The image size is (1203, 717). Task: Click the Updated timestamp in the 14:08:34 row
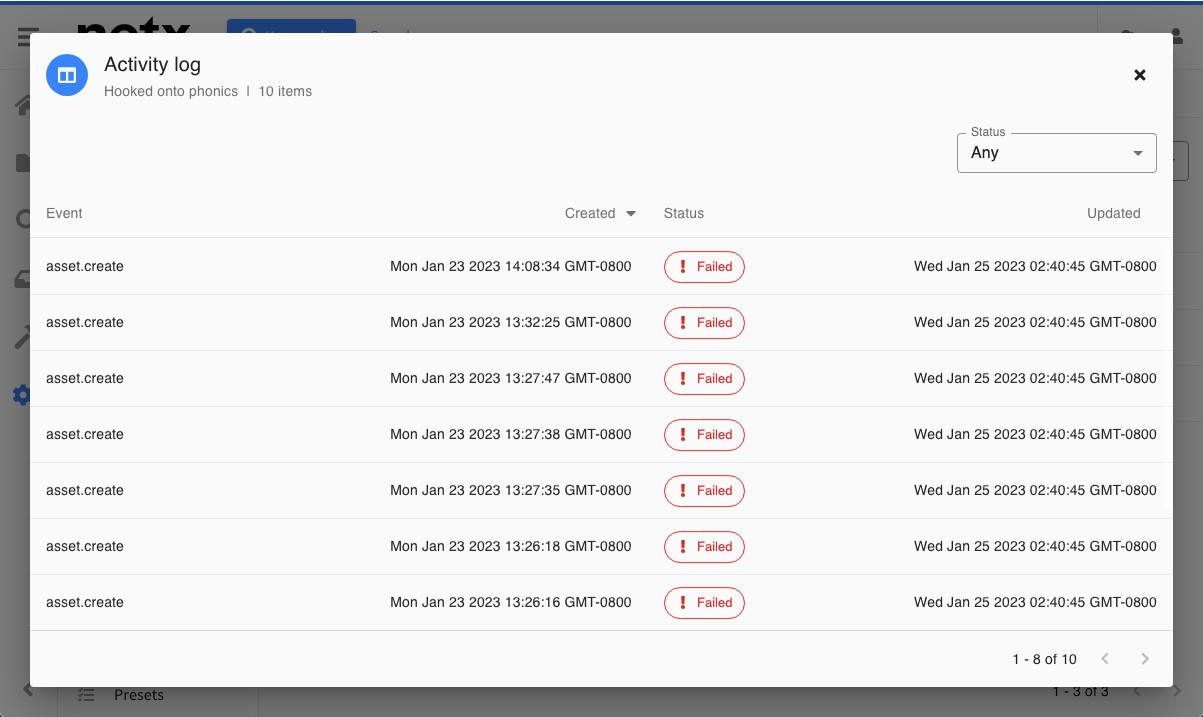tap(1035, 267)
